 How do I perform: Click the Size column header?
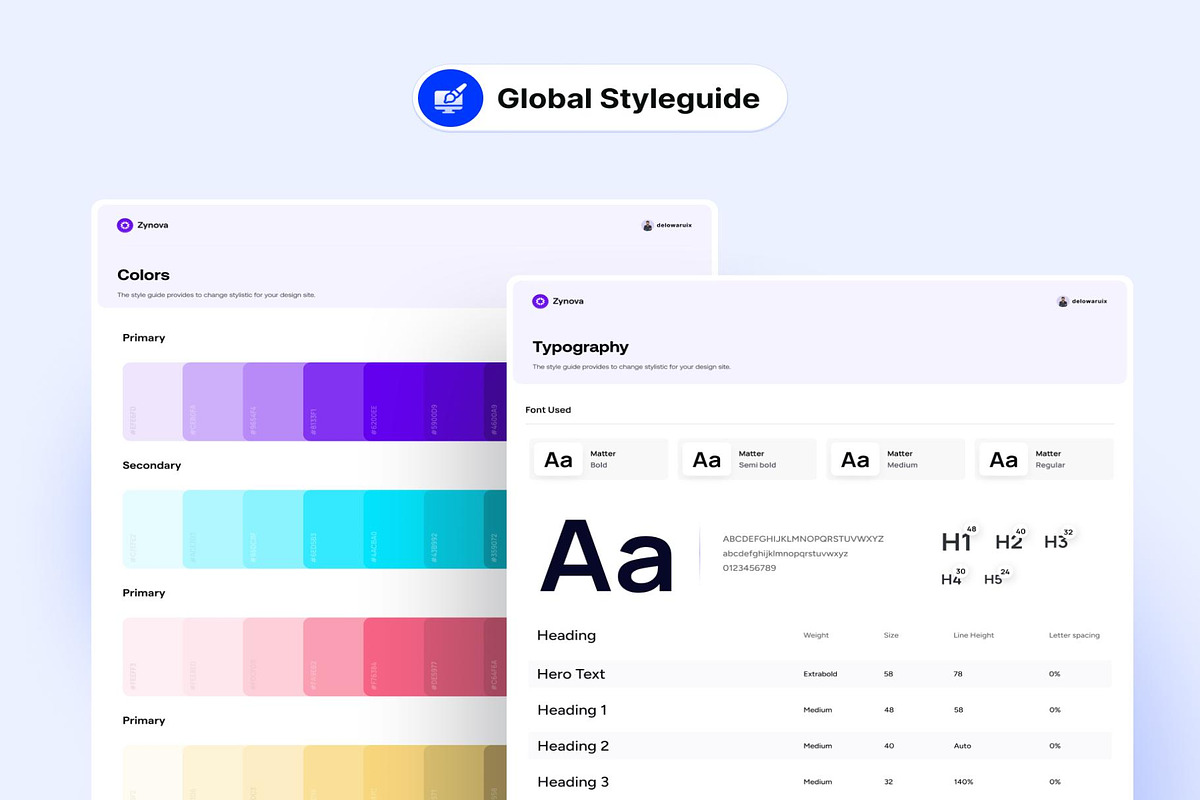(891, 635)
